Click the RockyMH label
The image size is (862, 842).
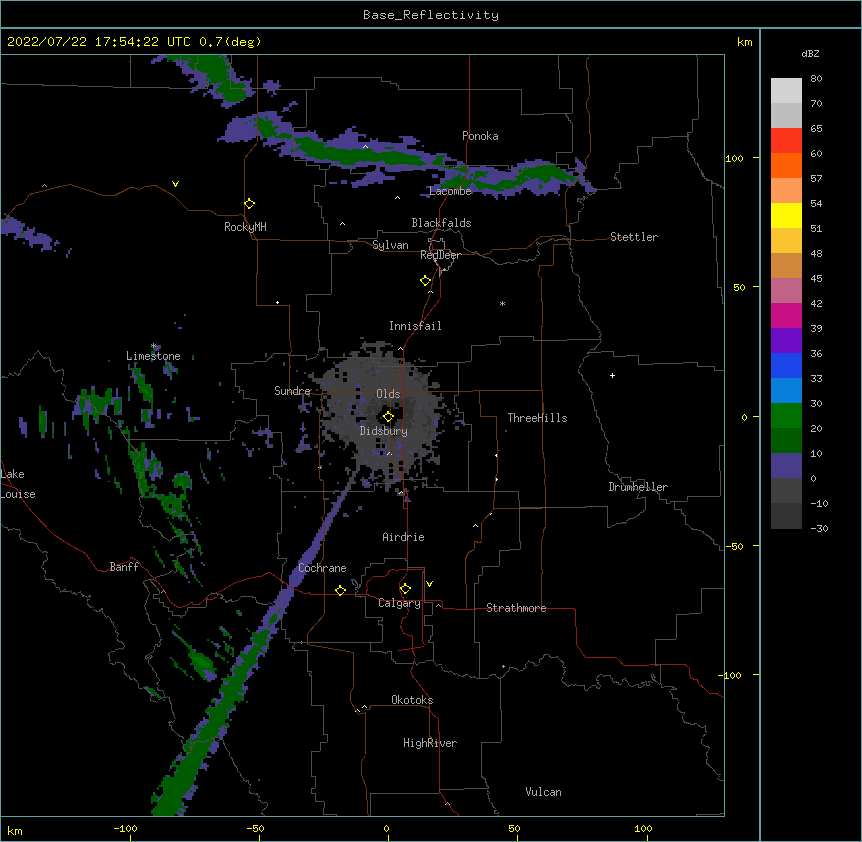pyautogui.click(x=245, y=227)
